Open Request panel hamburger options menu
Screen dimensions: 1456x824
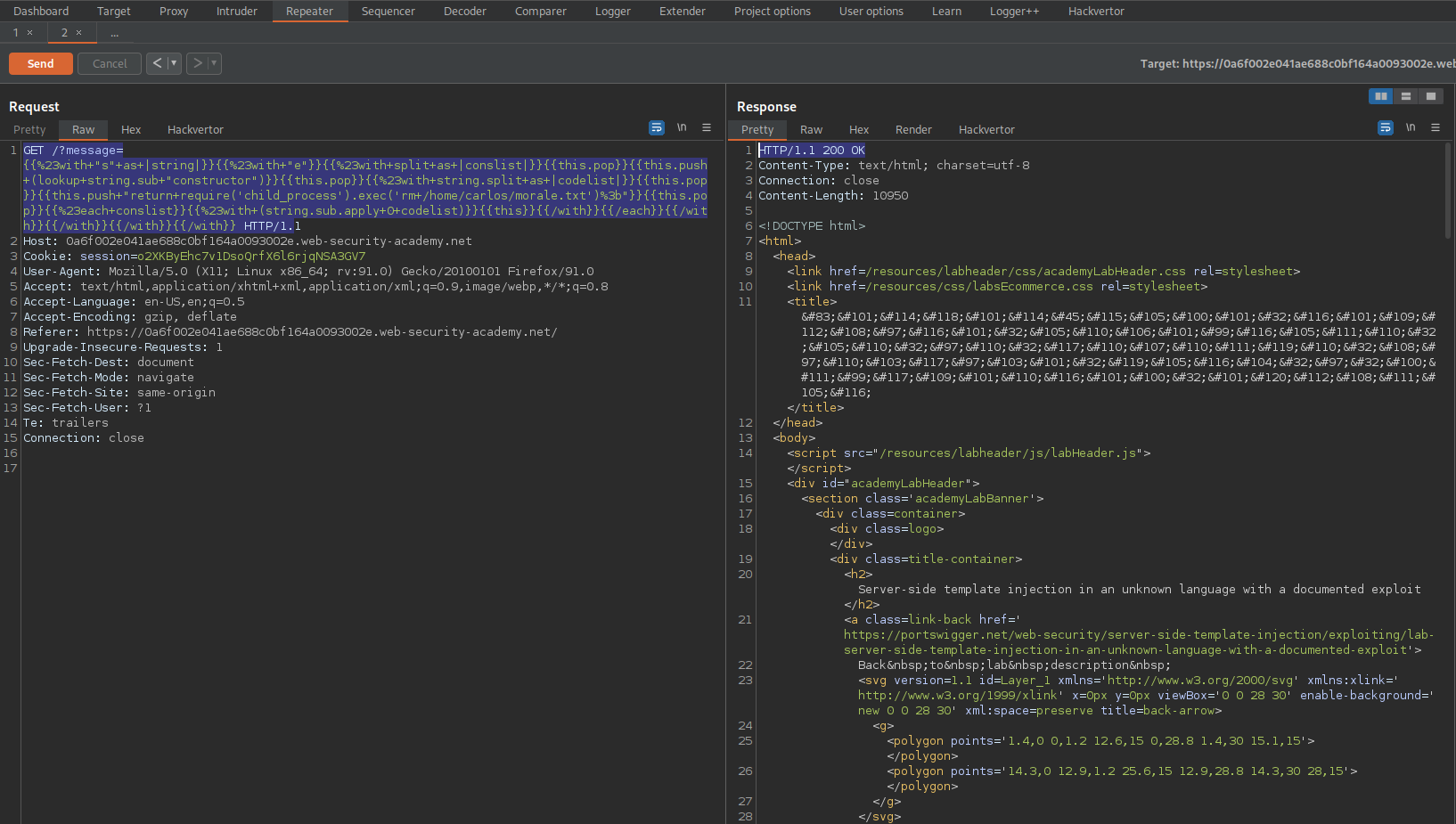point(707,128)
